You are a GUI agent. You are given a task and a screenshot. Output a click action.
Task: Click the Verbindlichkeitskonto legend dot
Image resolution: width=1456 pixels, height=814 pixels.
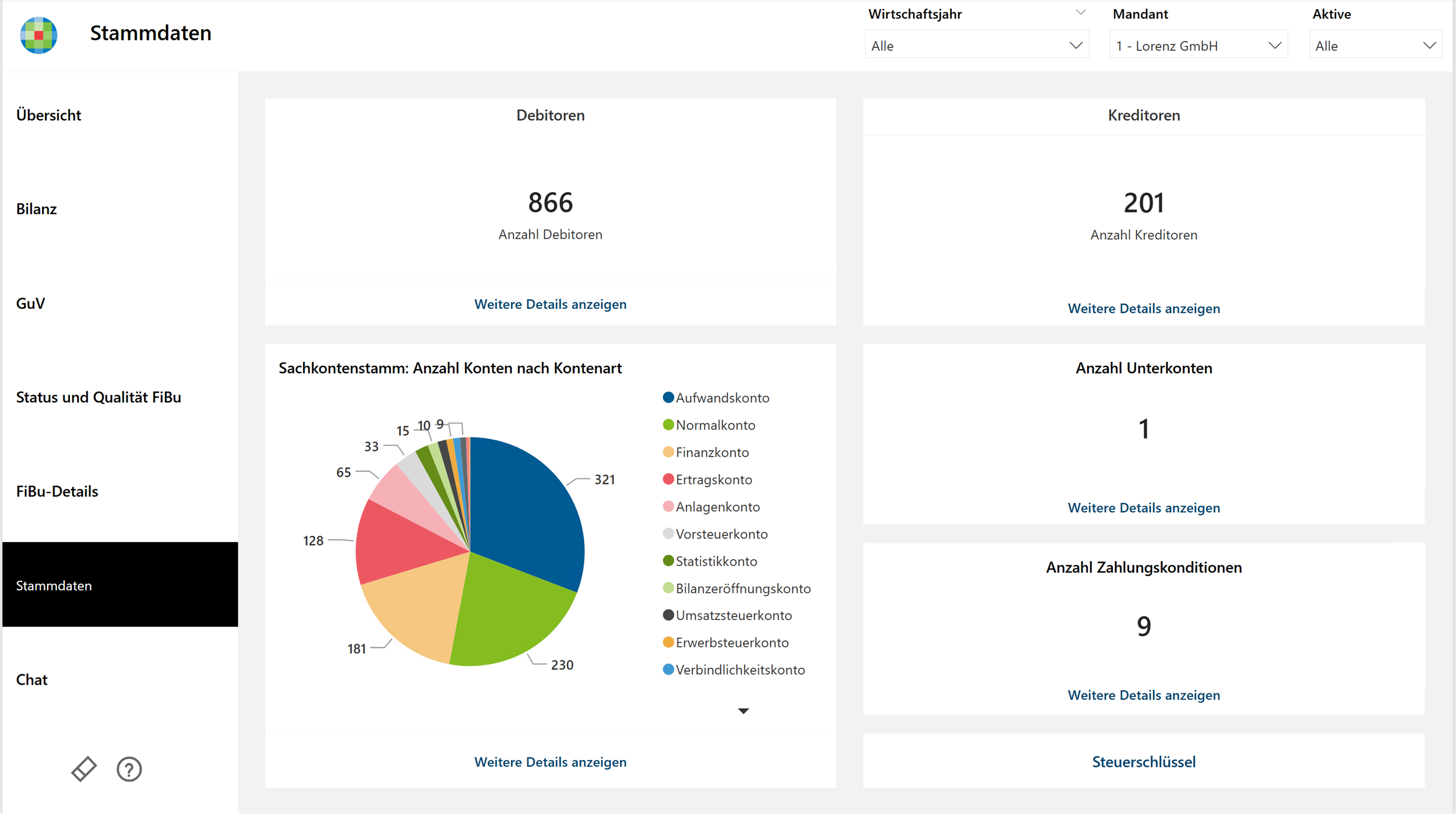668,670
